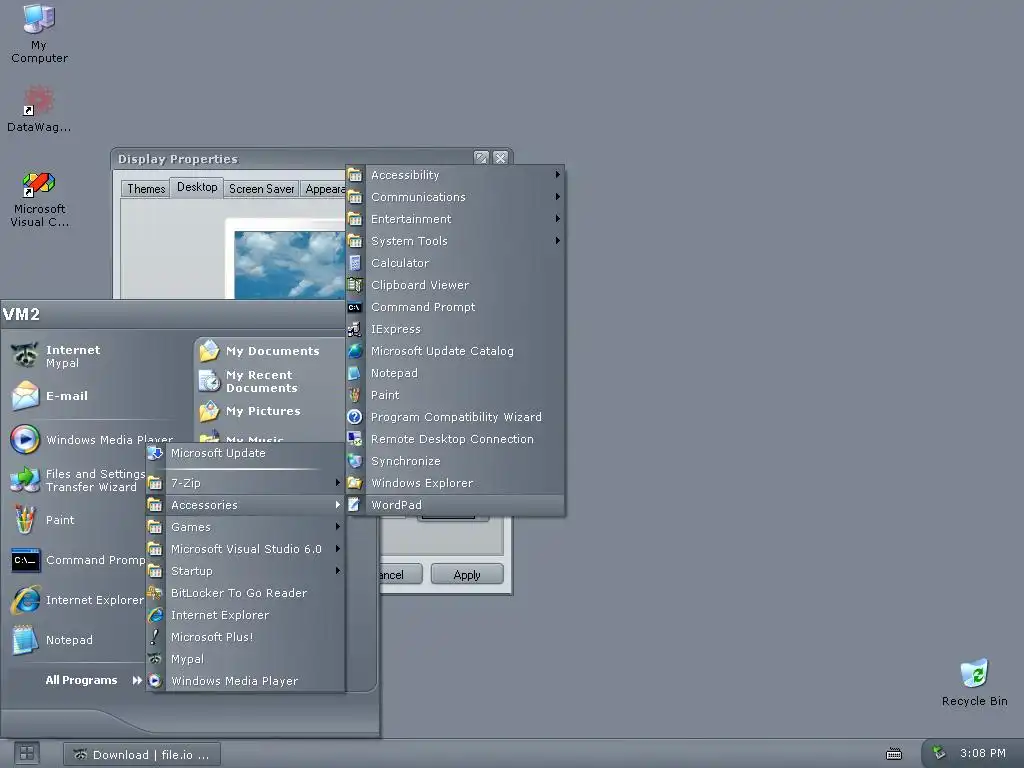Click the Microsoft Plus! icon
This screenshot has width=1024, height=768.
coord(155,637)
